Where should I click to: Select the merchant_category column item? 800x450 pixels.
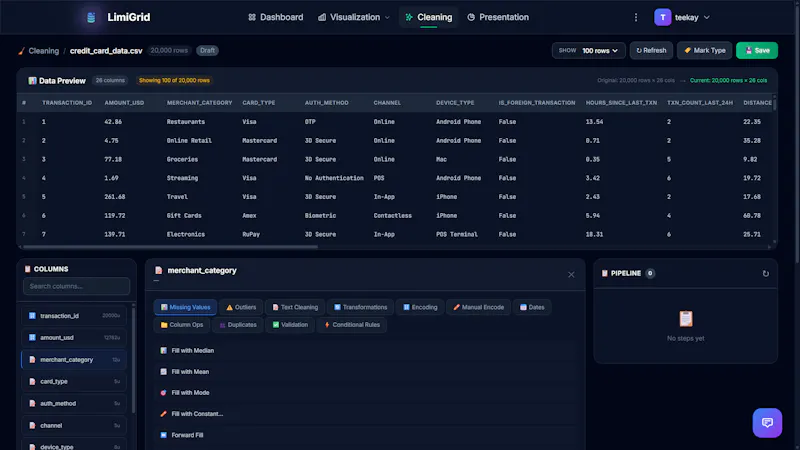pyautogui.click(x=74, y=360)
